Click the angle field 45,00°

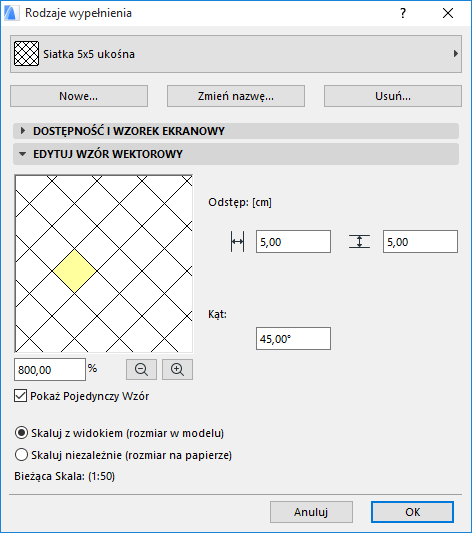click(x=293, y=339)
